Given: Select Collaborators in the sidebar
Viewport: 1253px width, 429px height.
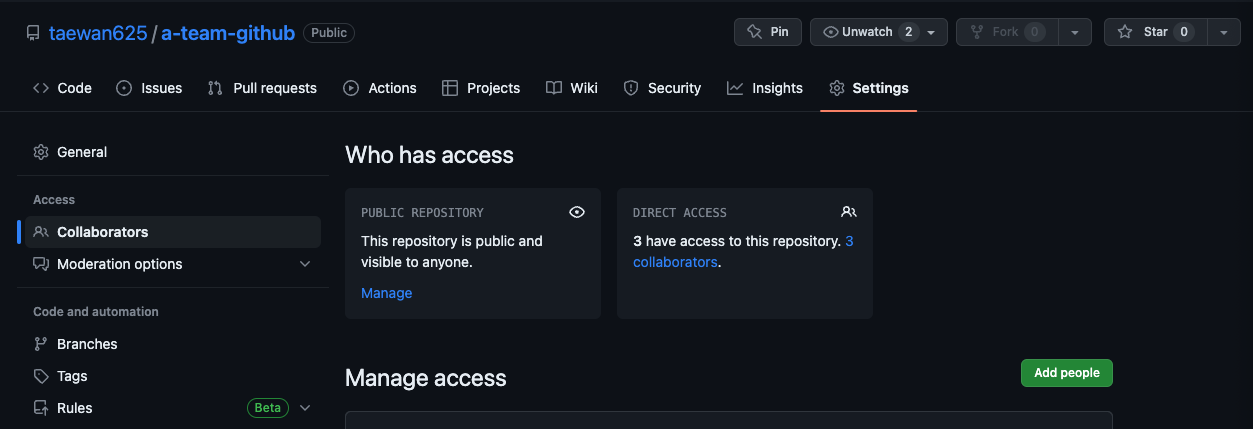Looking at the screenshot, I should (x=173, y=232).
